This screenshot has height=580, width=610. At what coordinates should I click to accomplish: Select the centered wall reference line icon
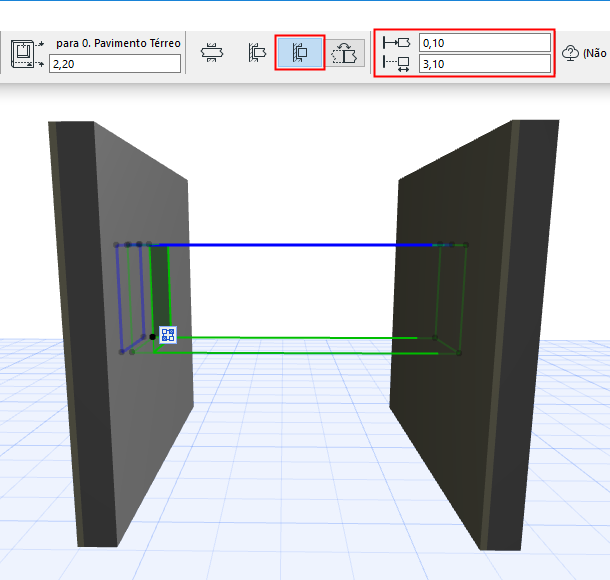(x=212, y=53)
